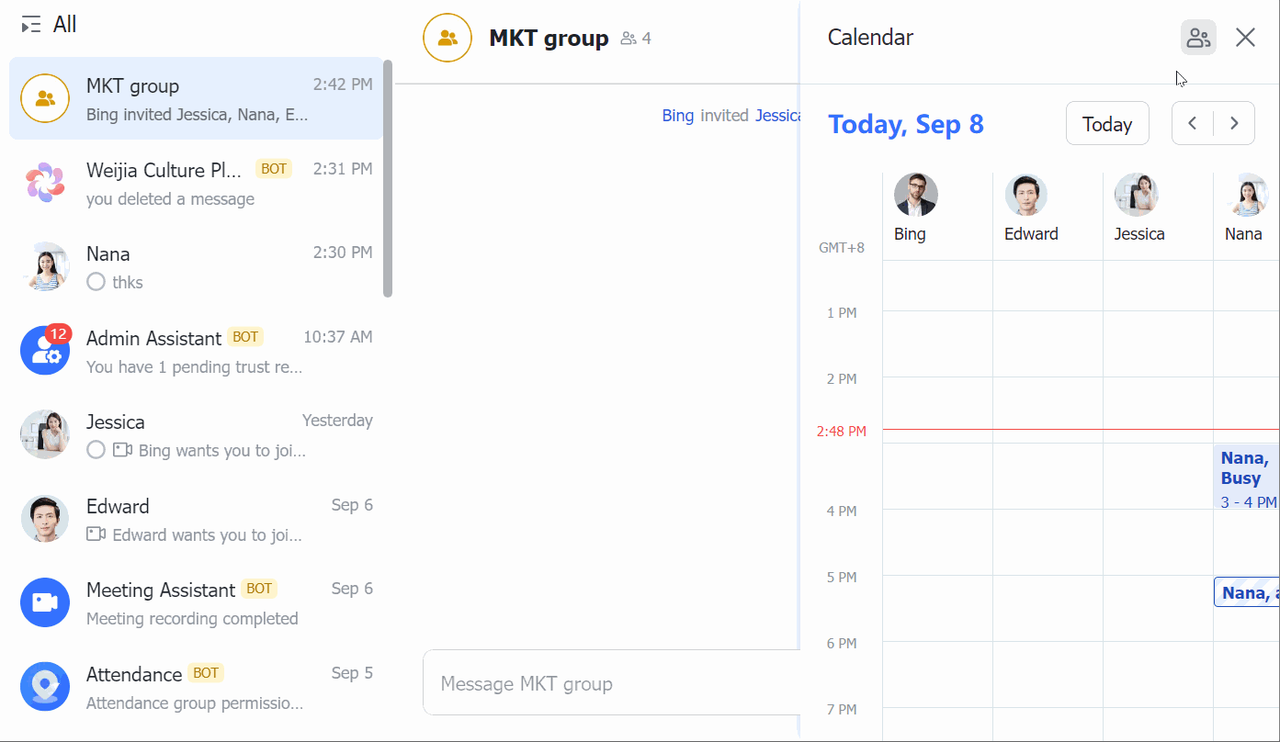Select Edward's conversation in chat list
1280x742 pixels.
[196, 519]
